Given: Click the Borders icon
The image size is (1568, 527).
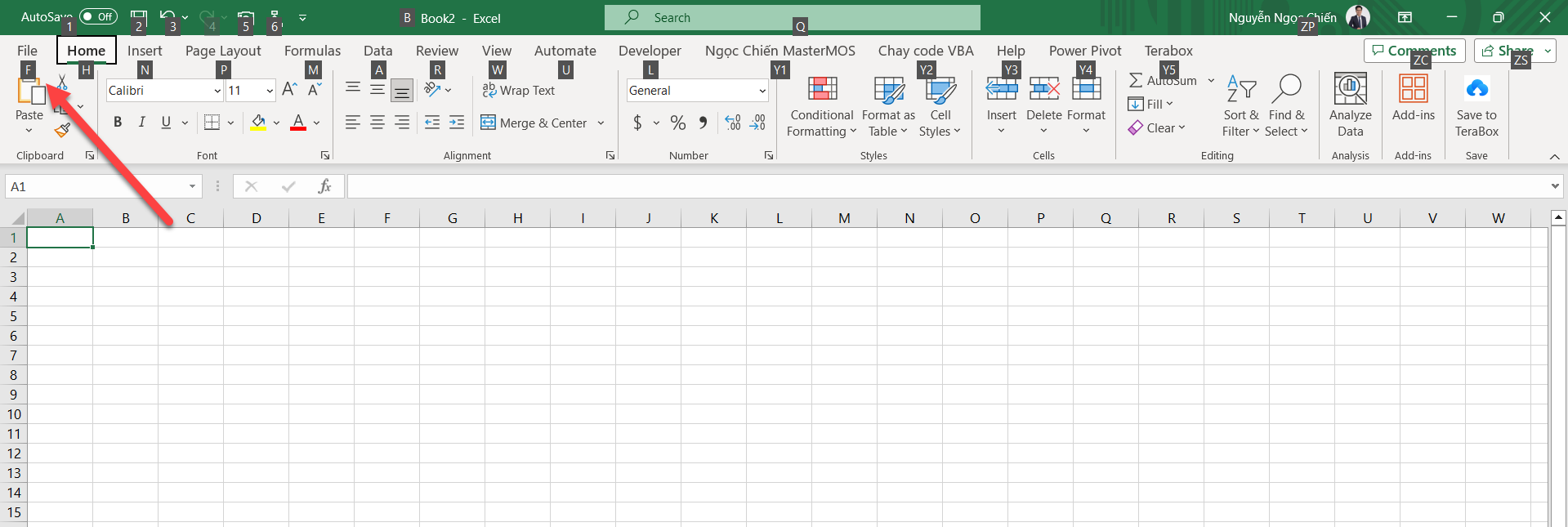Looking at the screenshot, I should [x=212, y=123].
